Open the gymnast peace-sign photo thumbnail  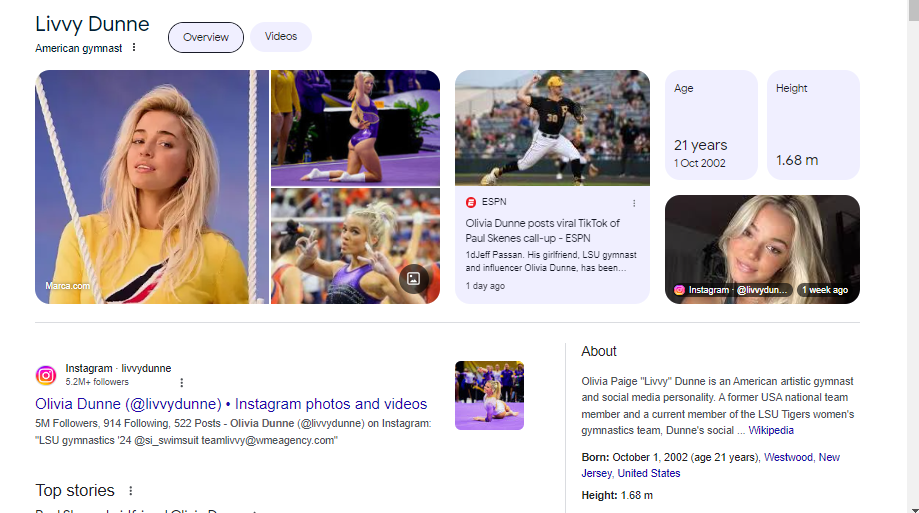pyautogui.click(x=355, y=246)
